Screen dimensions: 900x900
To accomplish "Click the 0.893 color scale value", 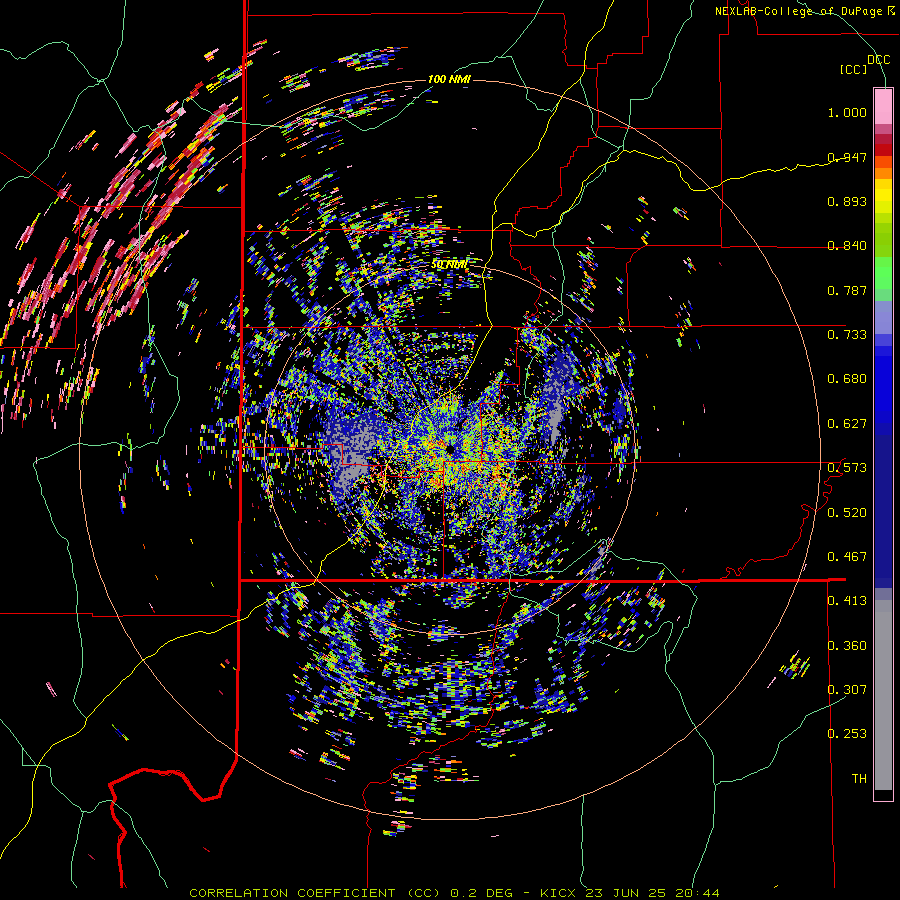I will (847, 201).
